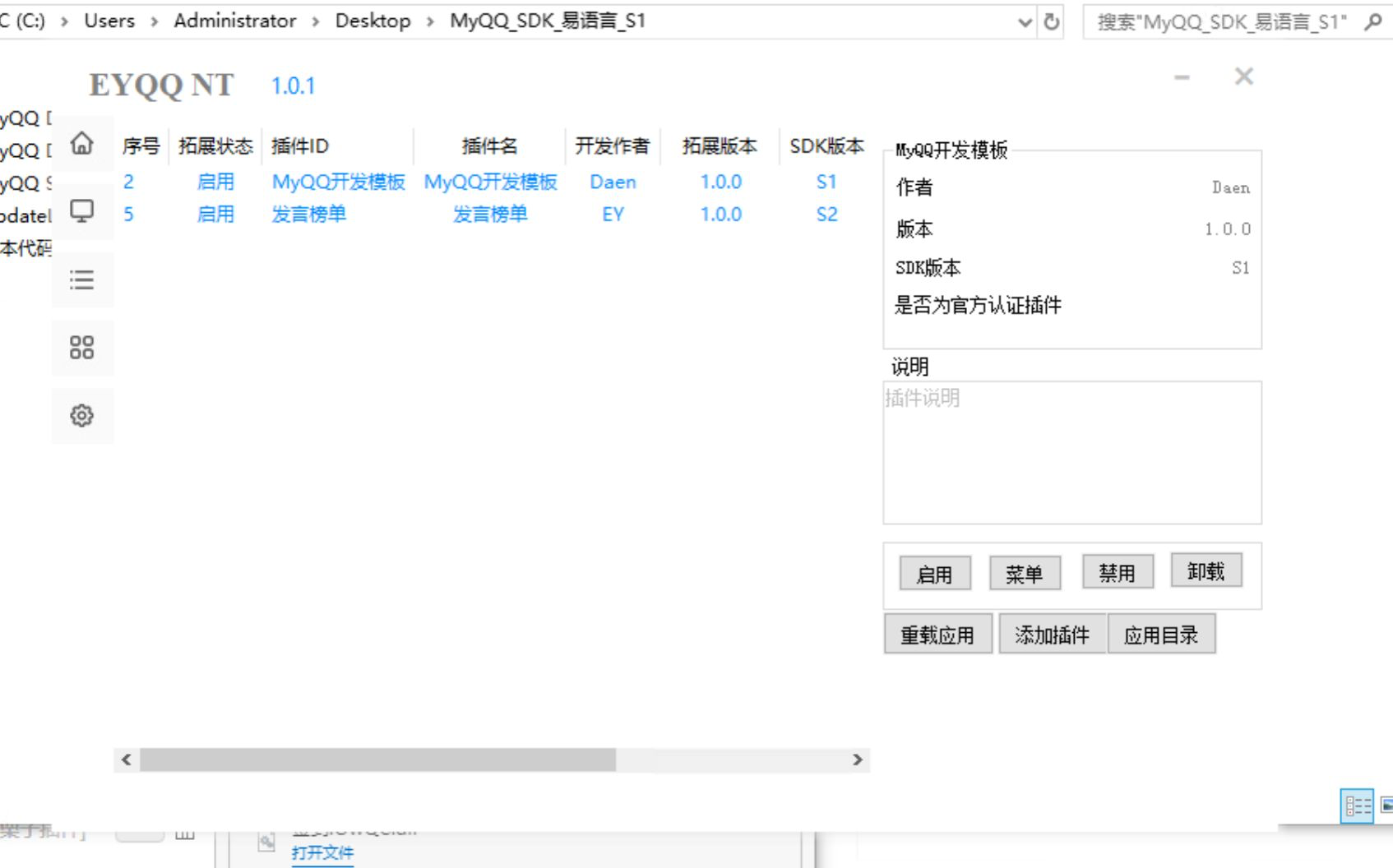Click the refresh icon in address bar

click(1051, 22)
